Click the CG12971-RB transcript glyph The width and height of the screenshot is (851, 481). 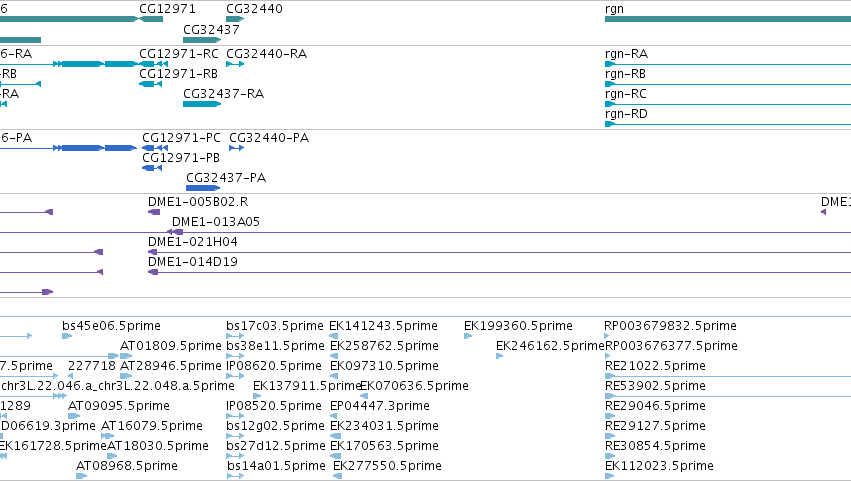[x=150, y=84]
